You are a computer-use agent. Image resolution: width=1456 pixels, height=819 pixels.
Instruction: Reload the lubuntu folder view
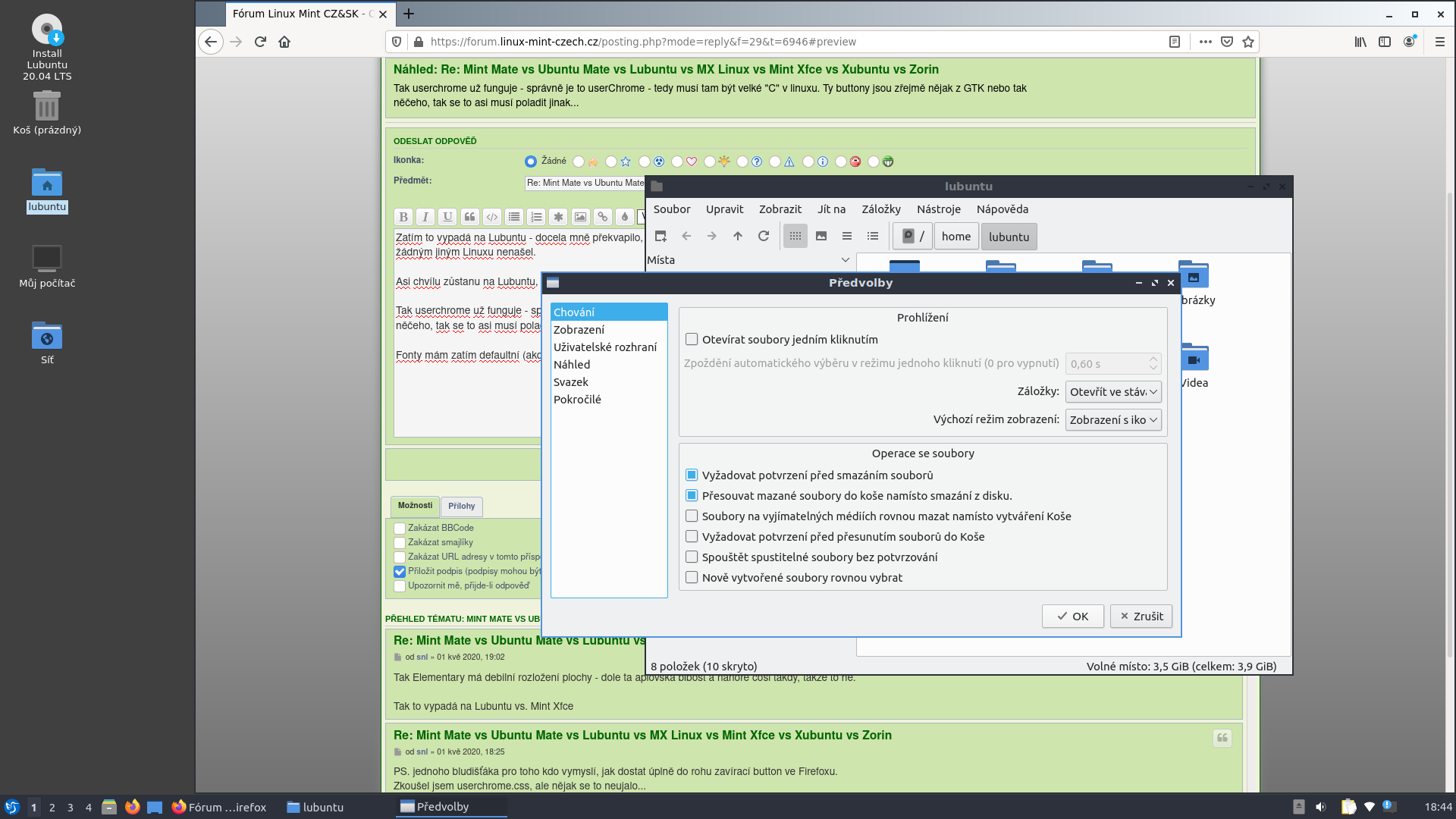764,236
